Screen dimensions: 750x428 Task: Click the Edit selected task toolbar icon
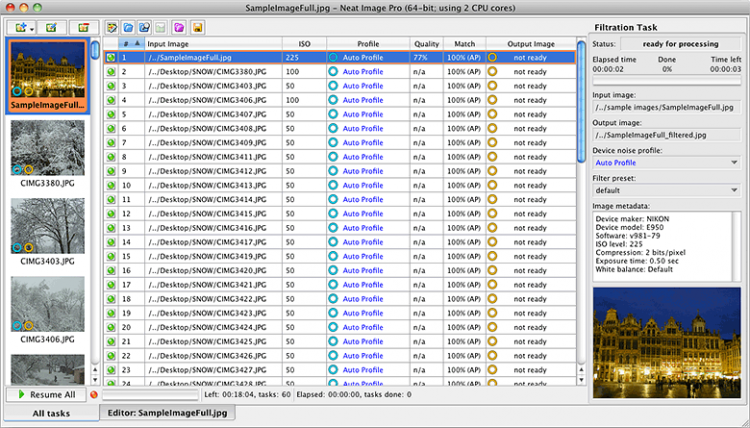52,28
